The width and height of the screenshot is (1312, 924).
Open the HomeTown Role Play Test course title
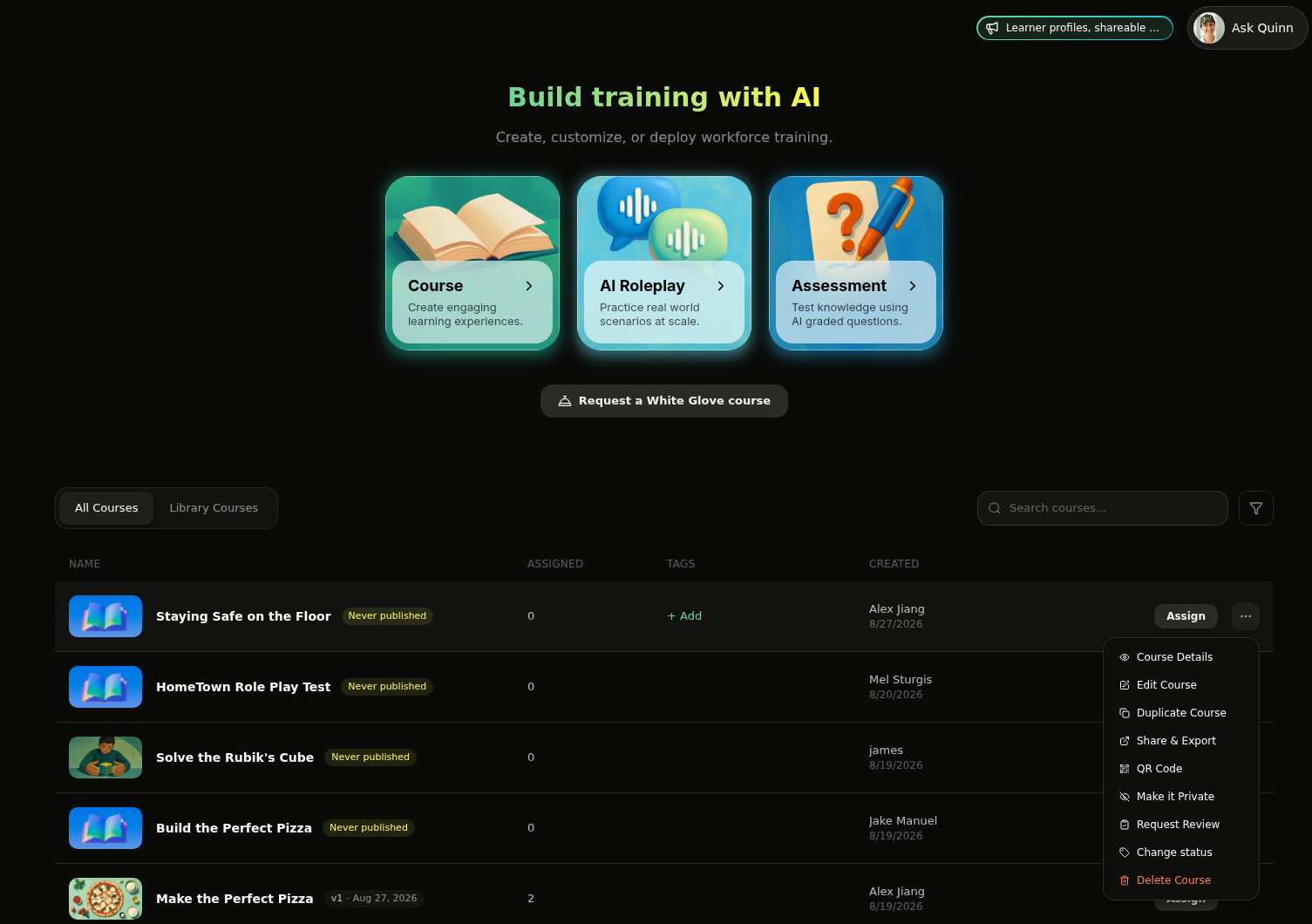pyautogui.click(x=243, y=687)
